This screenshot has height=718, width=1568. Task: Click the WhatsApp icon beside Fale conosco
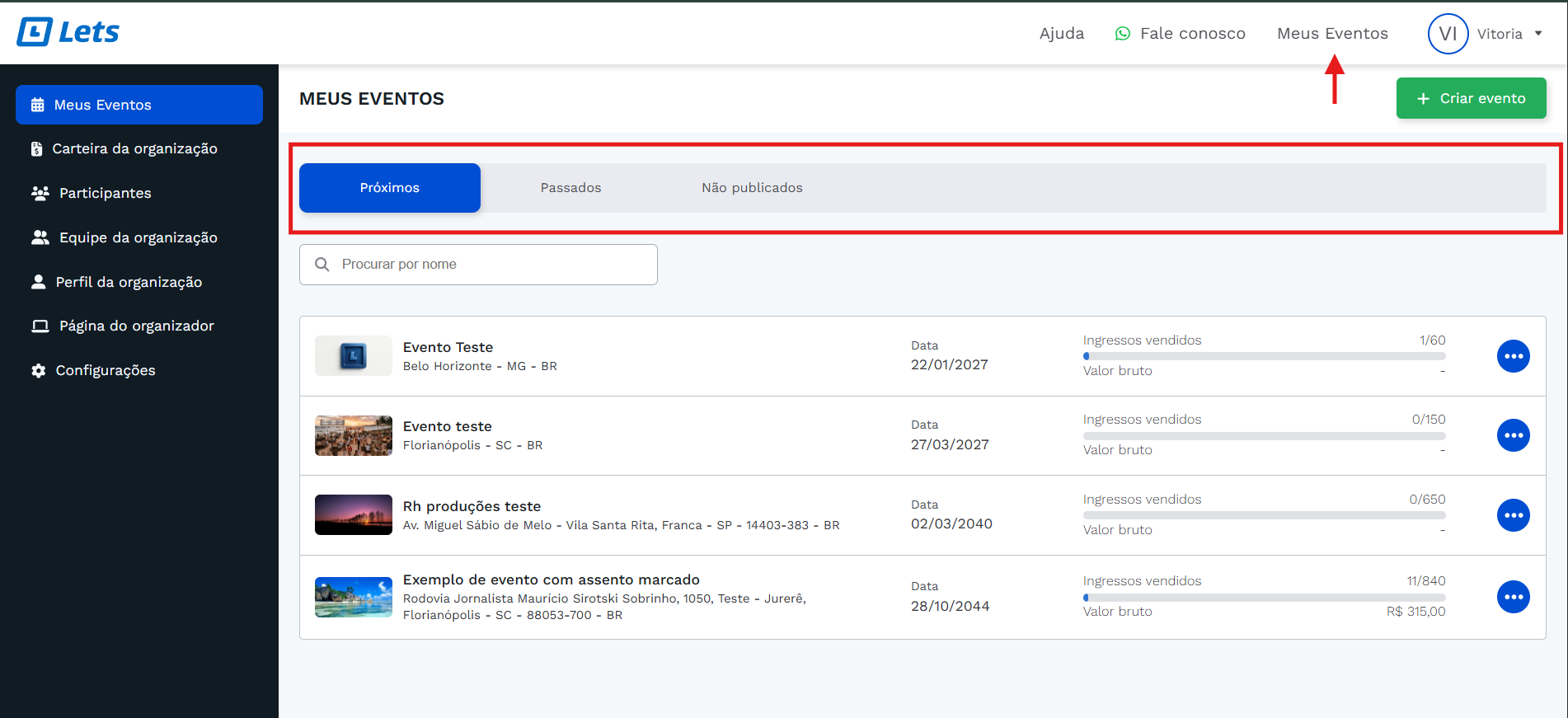(1122, 34)
